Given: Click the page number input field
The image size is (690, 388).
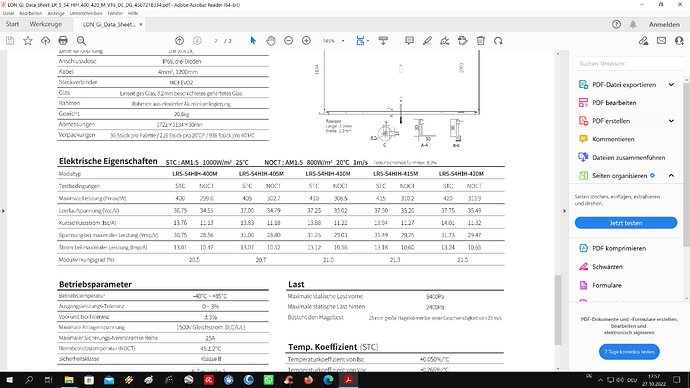Looking at the screenshot, I should 216,41.
